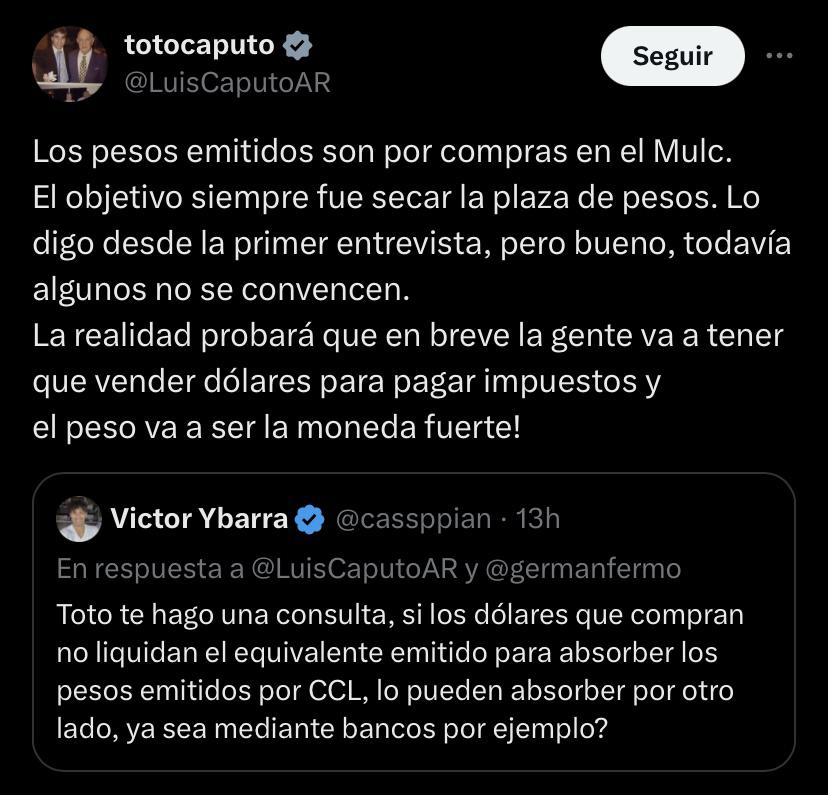The image size is (828, 795).
Task: Click the Victor Ybarra name
Action: click(199, 519)
